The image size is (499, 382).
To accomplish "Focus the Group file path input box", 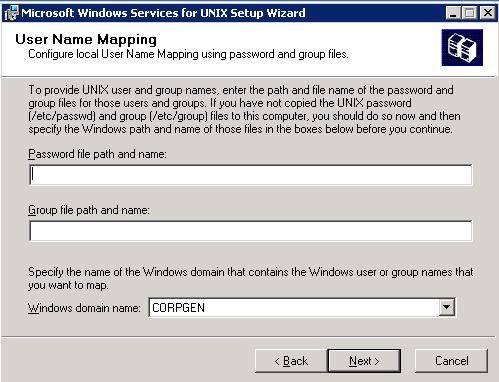I will click(251, 230).
